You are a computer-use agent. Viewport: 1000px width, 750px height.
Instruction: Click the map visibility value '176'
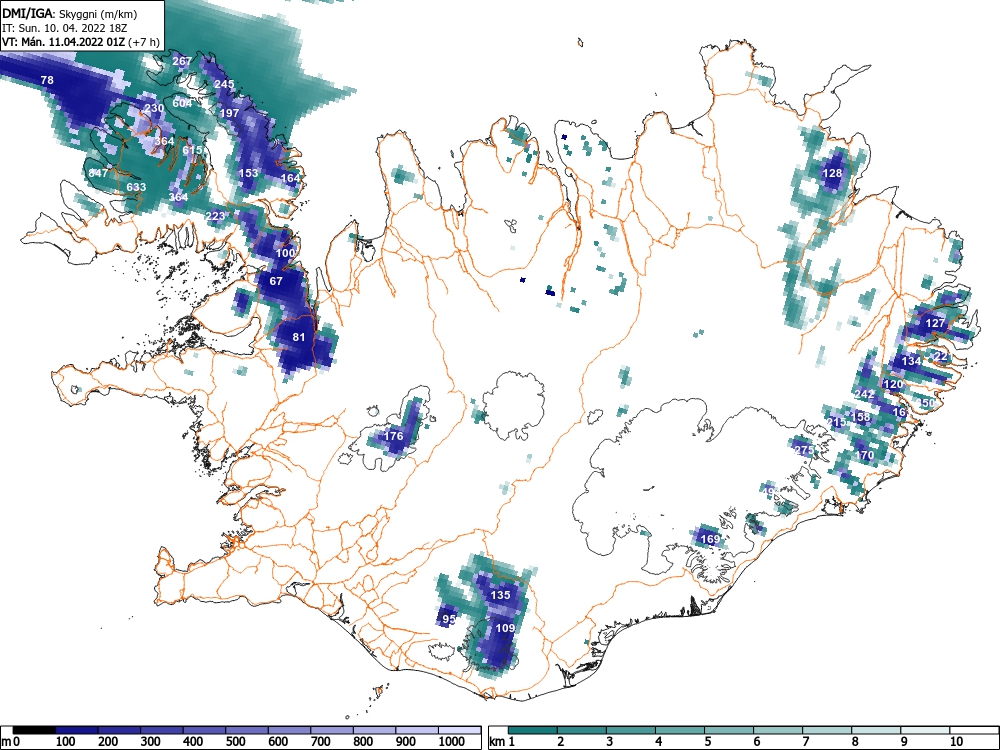pyautogui.click(x=393, y=436)
